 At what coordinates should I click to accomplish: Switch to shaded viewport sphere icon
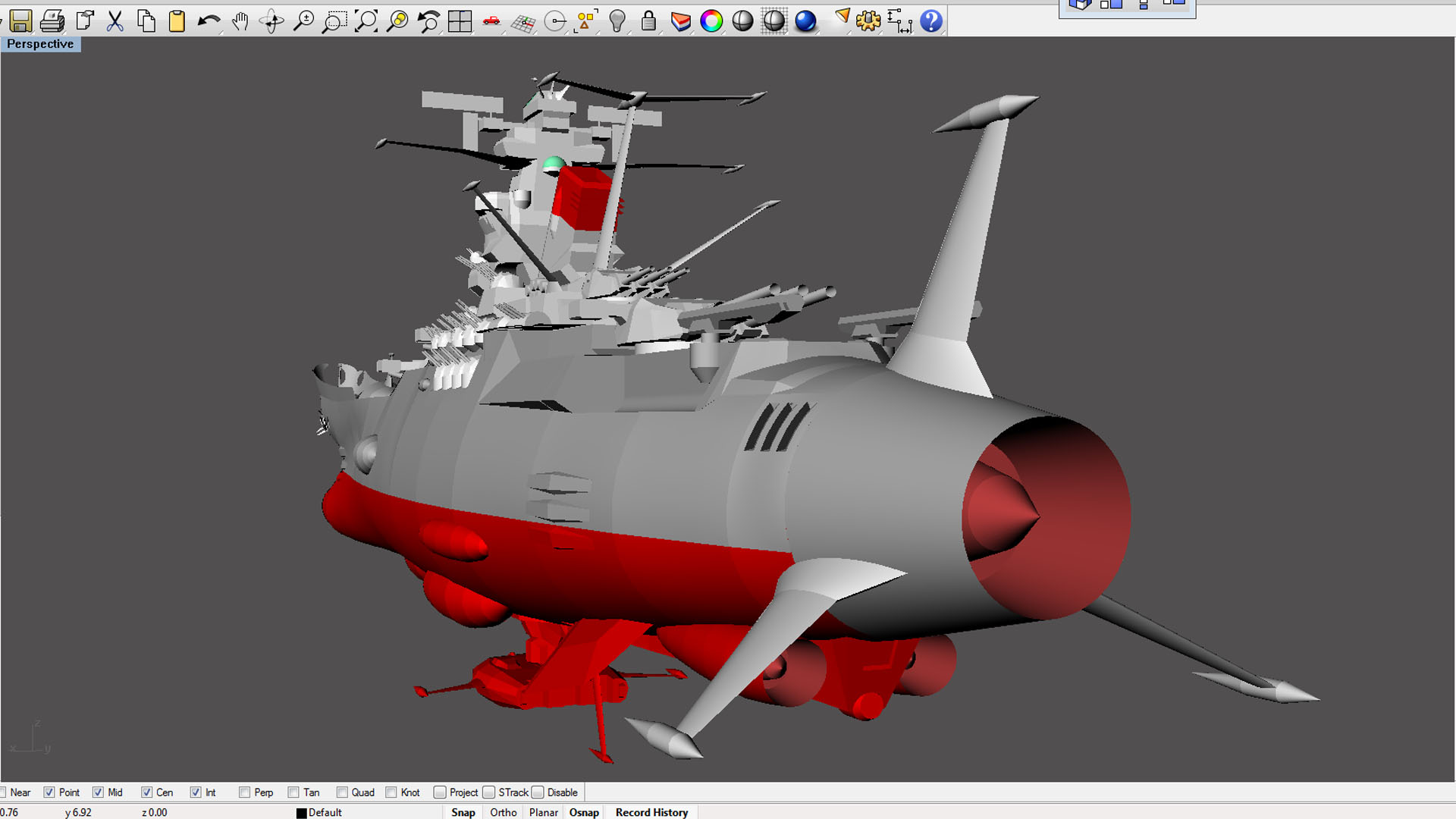[742, 20]
